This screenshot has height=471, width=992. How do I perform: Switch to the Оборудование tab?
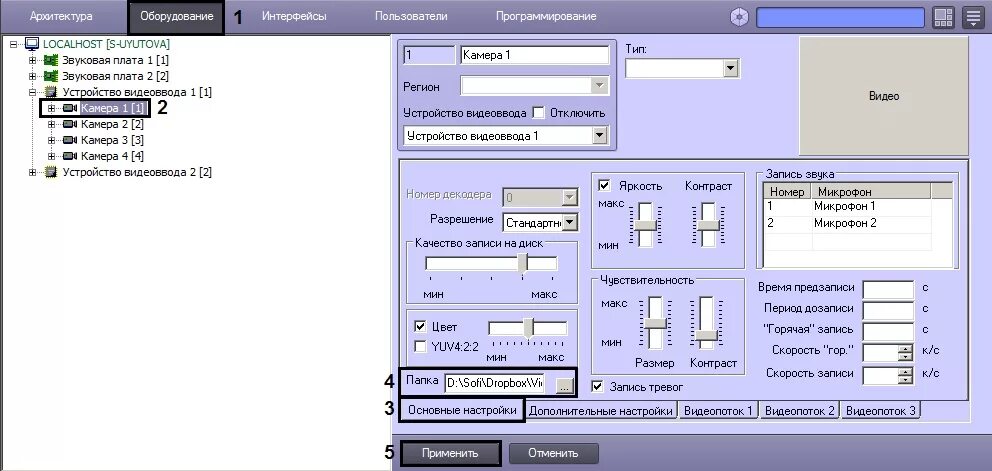click(x=177, y=16)
